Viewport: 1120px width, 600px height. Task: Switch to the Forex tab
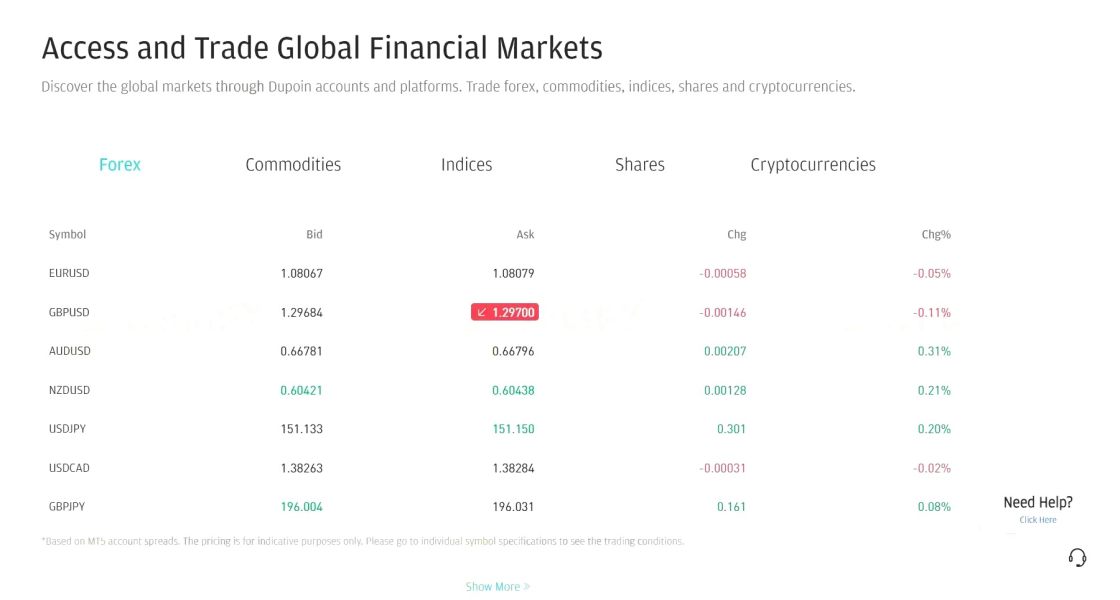[119, 165]
